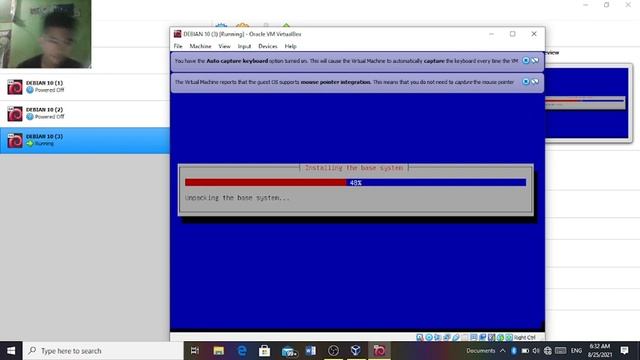Change the ENG input language
This screenshot has height=360, width=640.
pos(576,351)
